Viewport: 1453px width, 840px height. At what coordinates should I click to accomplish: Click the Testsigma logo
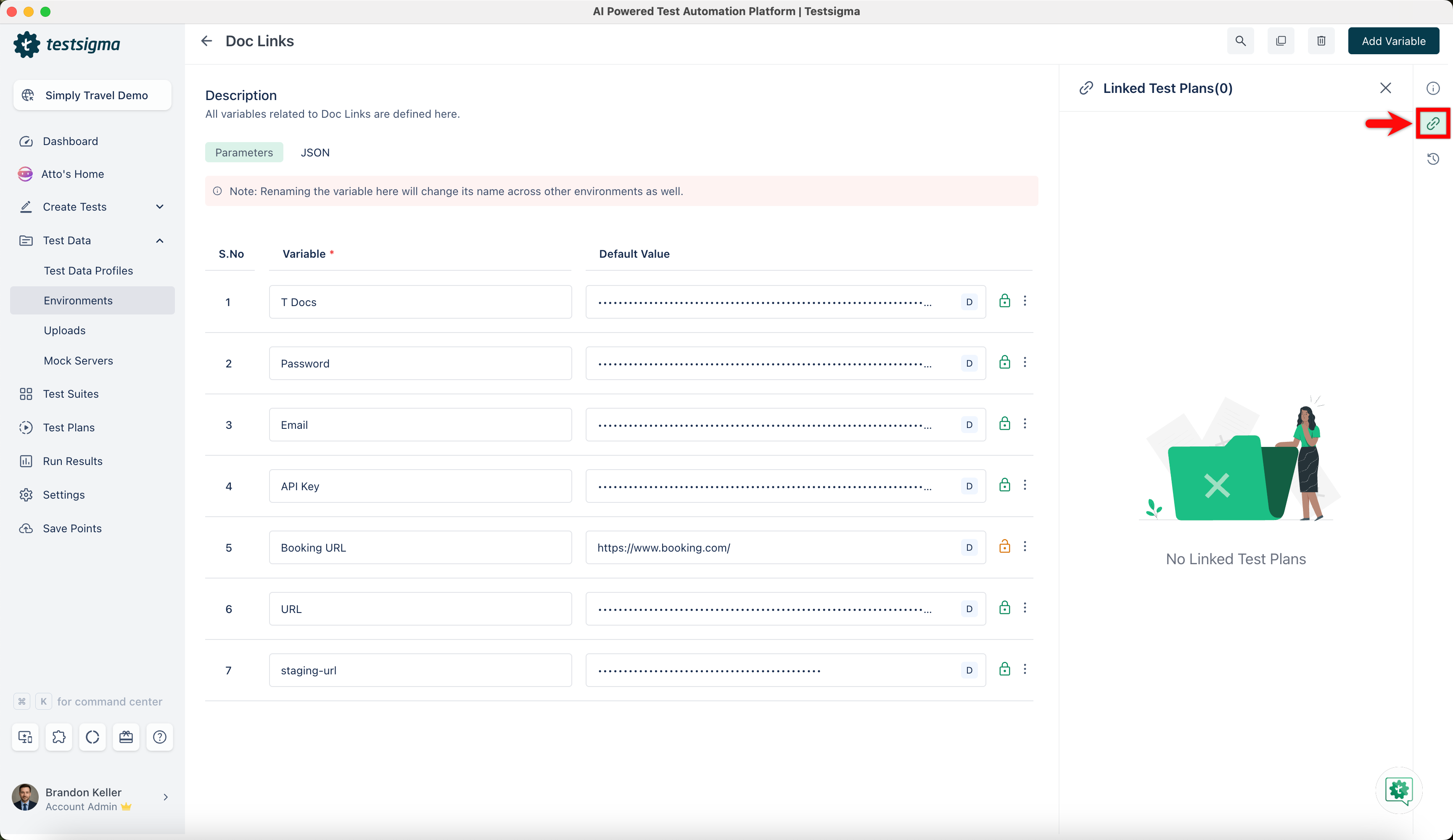tap(67, 45)
